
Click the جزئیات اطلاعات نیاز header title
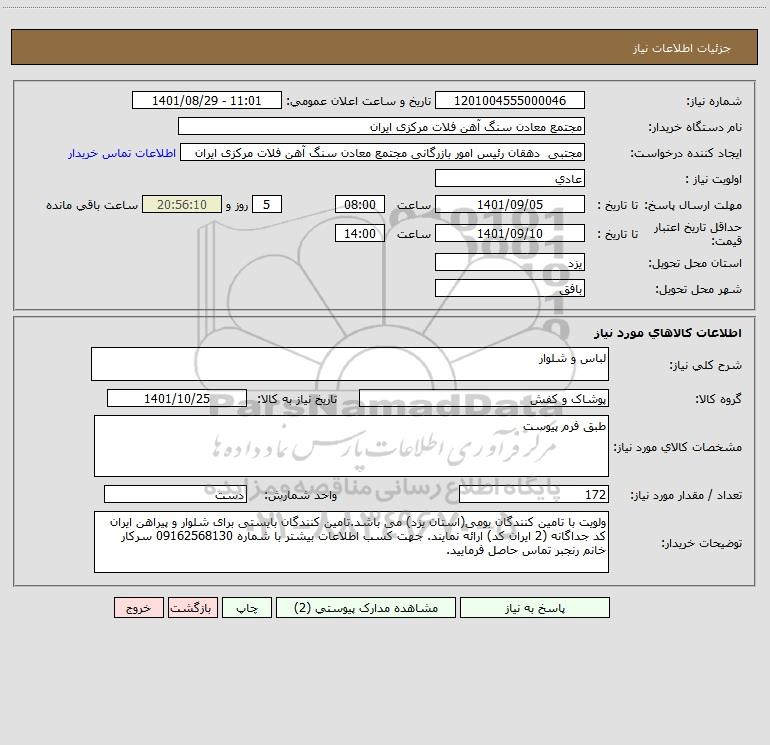click(682, 48)
